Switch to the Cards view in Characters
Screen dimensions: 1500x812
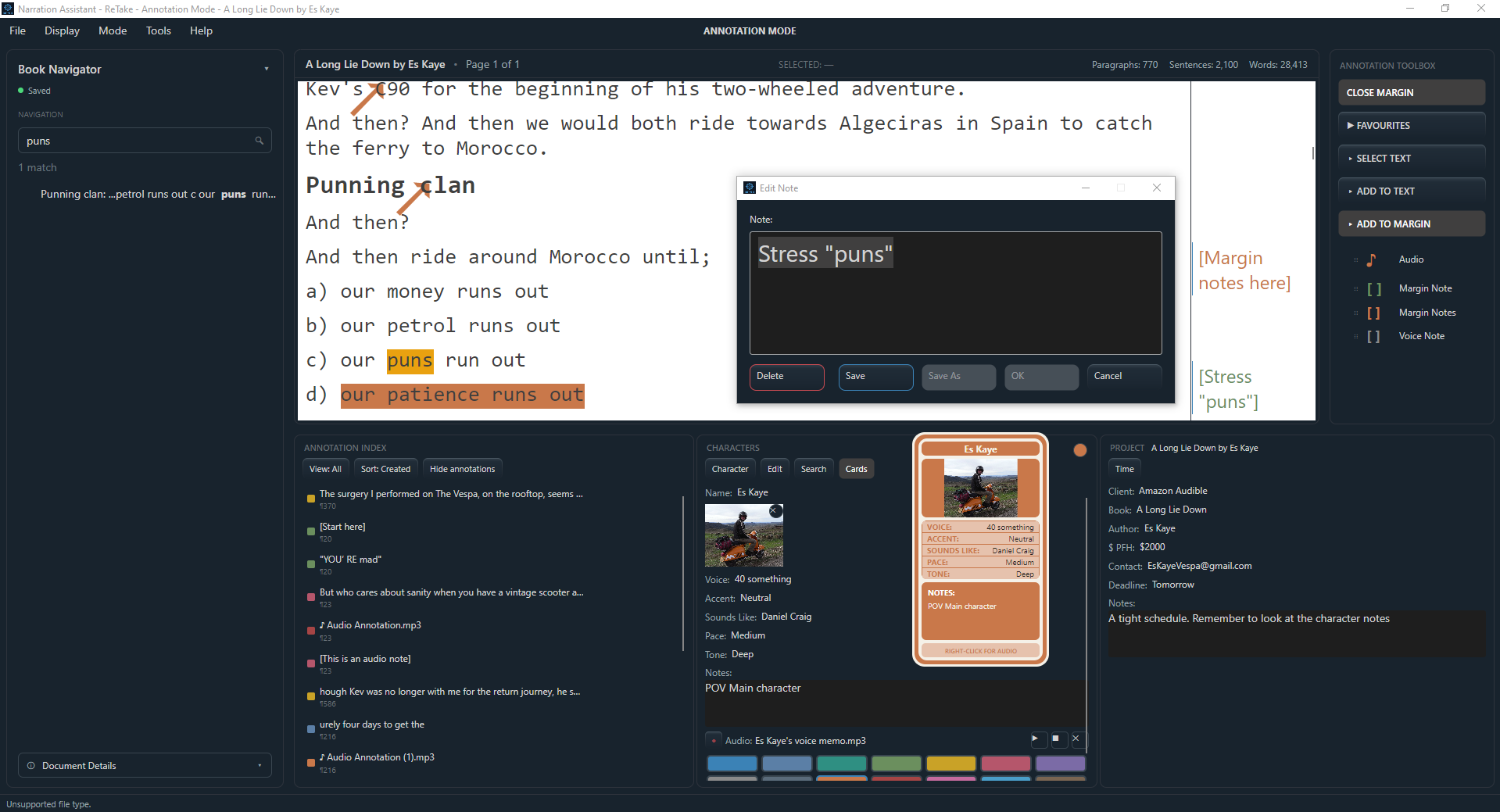857,469
